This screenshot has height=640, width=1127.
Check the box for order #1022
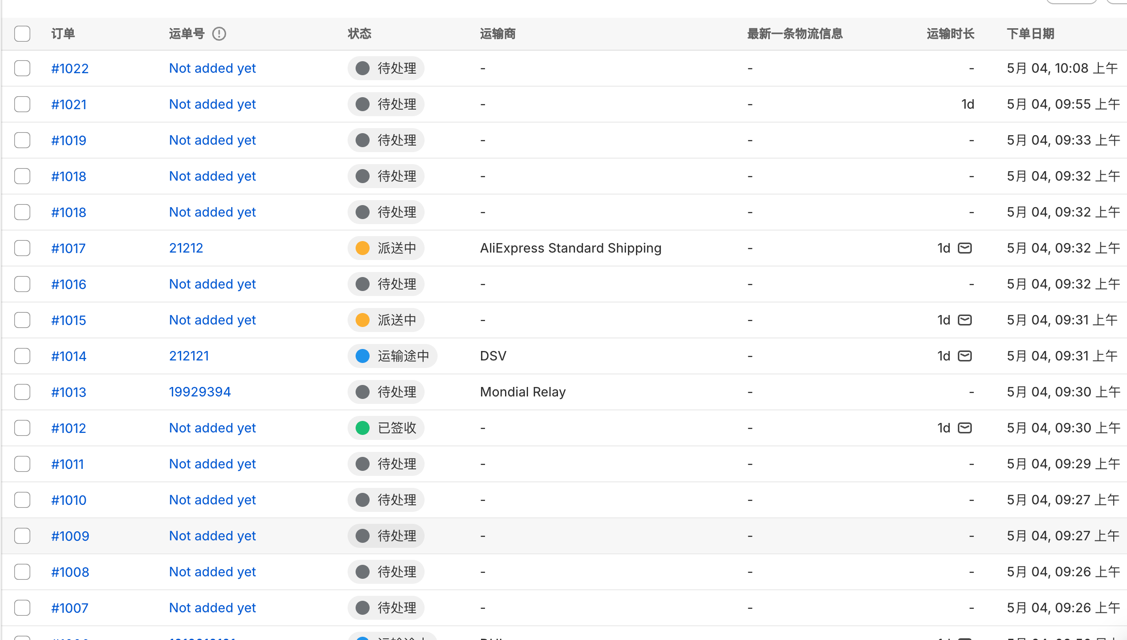22,68
